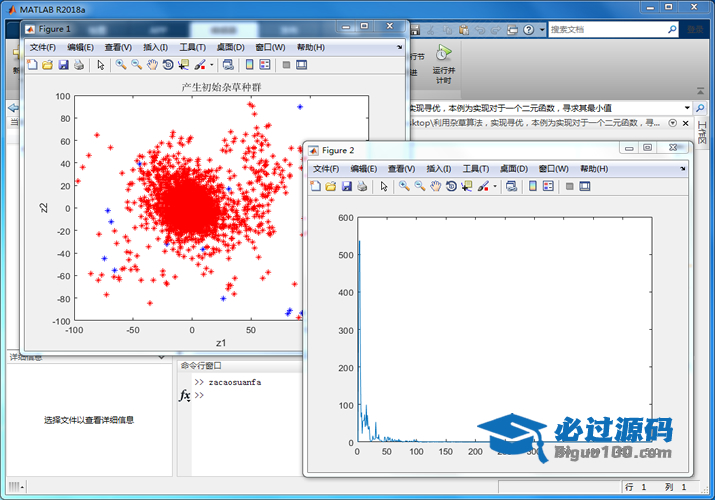Open 窗口(W) menu in Figure 1
This screenshot has width=715, height=500.
pos(270,47)
